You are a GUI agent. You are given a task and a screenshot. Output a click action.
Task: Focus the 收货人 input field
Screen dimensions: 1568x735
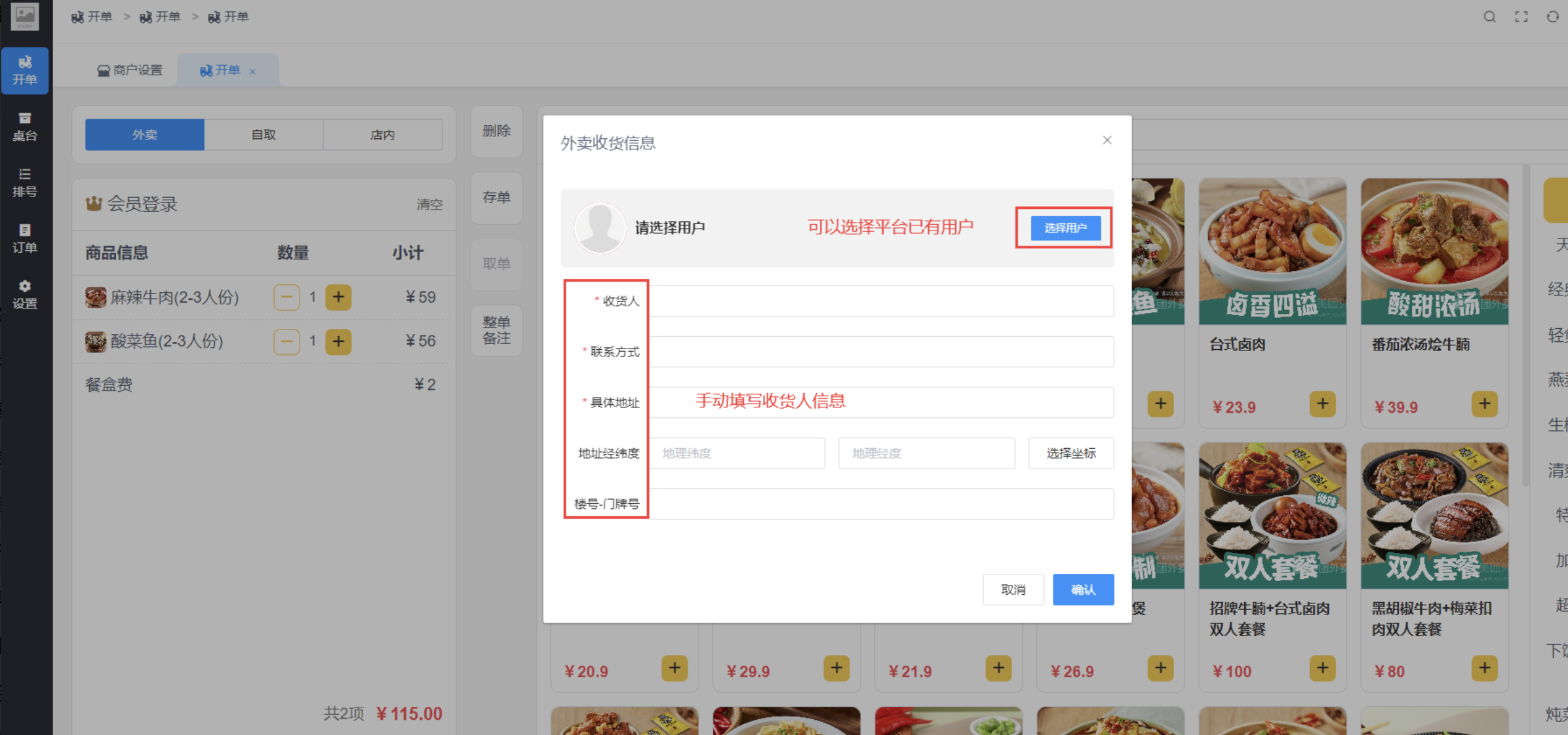pyautogui.click(x=881, y=301)
